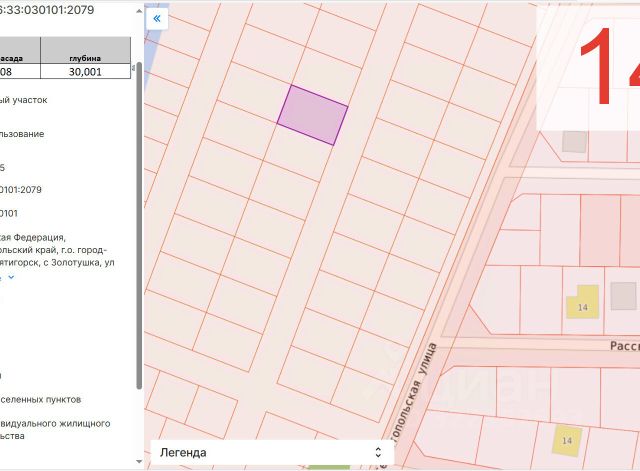640x471 pixels.
Task: Click the panel scroll-down arrow
Action: click(139, 462)
